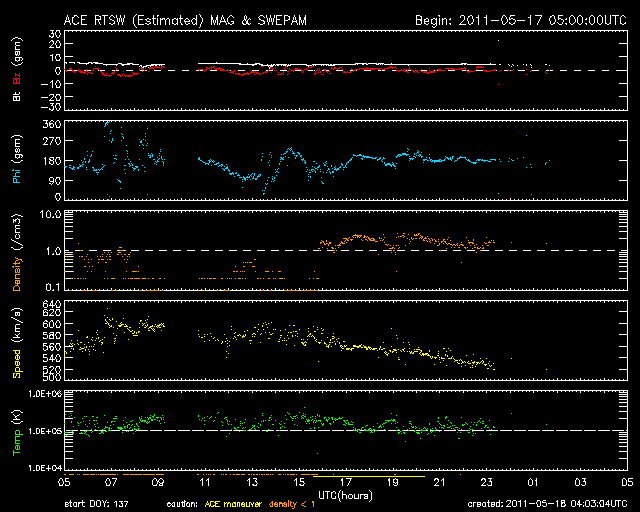
Task: Click the '270' tick on Phi axis
Action: [52, 141]
